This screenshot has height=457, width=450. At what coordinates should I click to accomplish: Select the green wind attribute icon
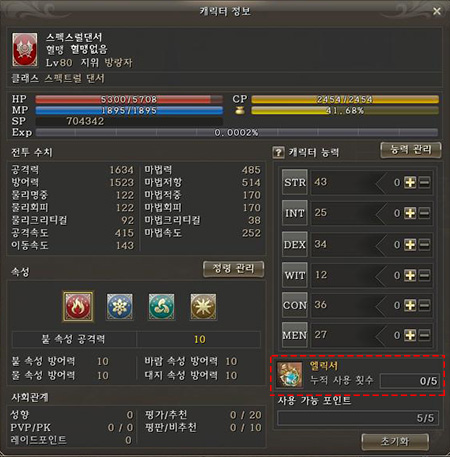[161, 307]
